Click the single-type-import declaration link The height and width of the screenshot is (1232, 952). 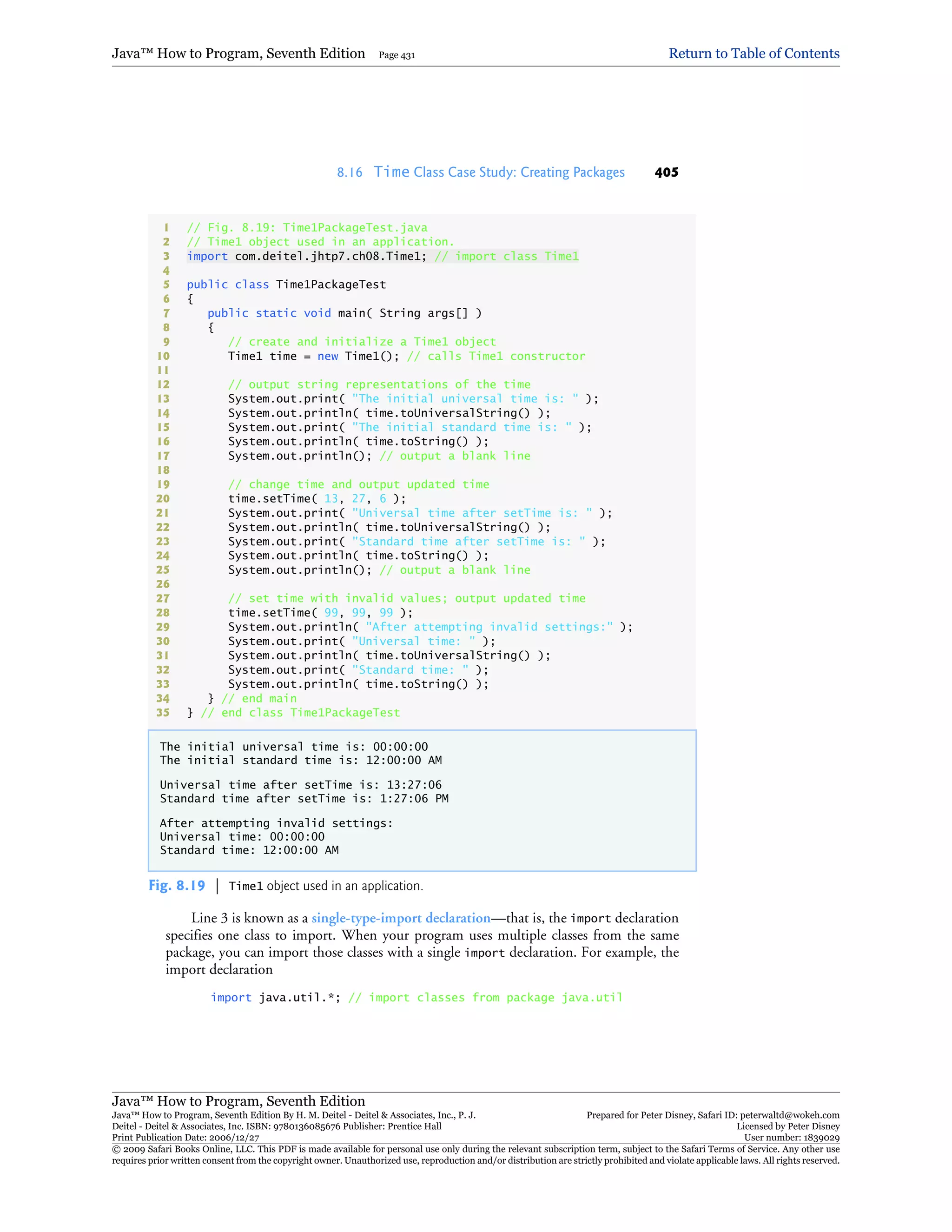click(401, 918)
